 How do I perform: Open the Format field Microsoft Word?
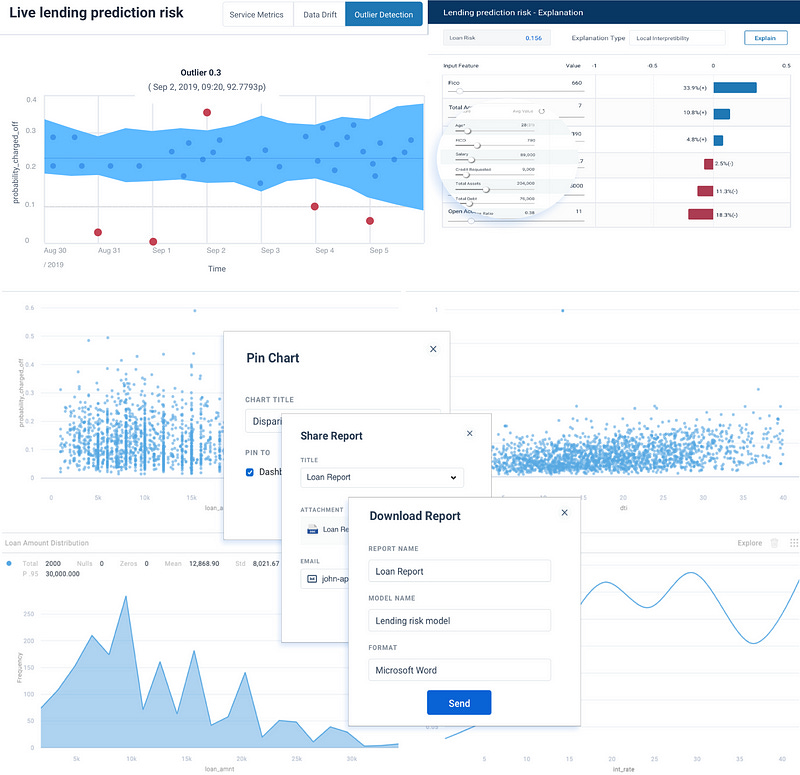tap(459, 670)
